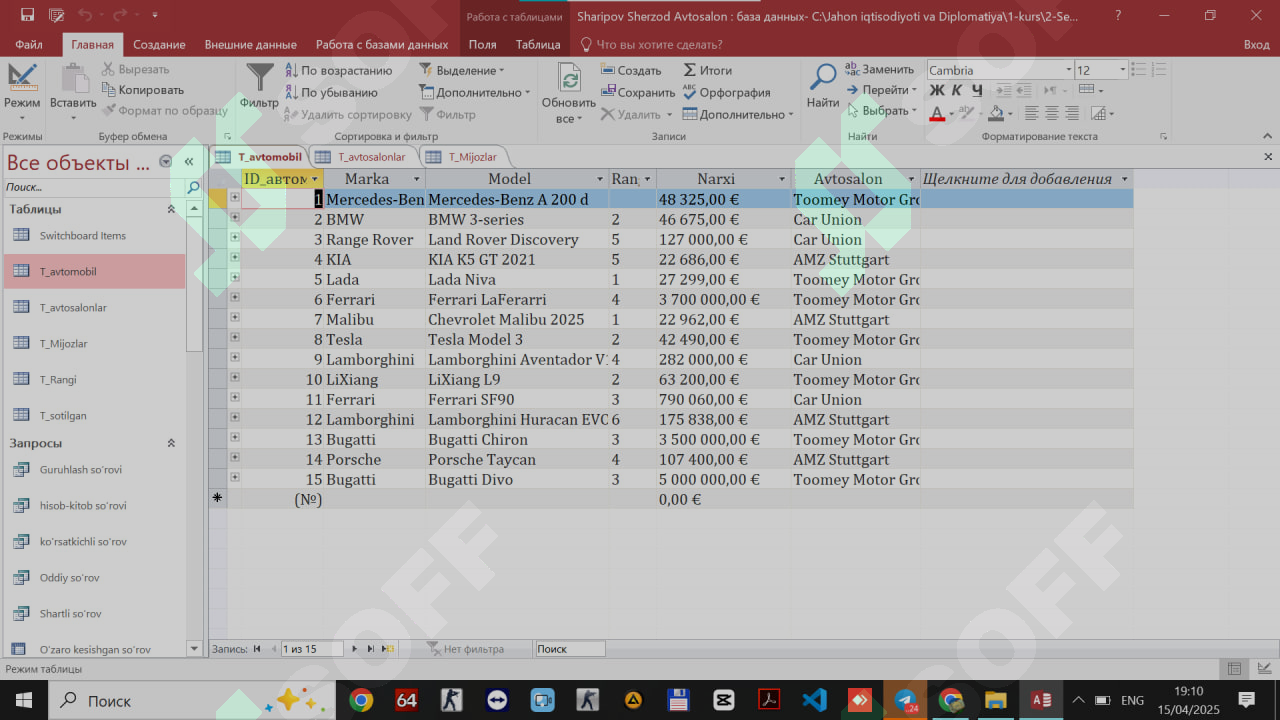Screen dimensions: 1280x720
Task: Click the Вход sign-in link
Action: [x=1256, y=45]
